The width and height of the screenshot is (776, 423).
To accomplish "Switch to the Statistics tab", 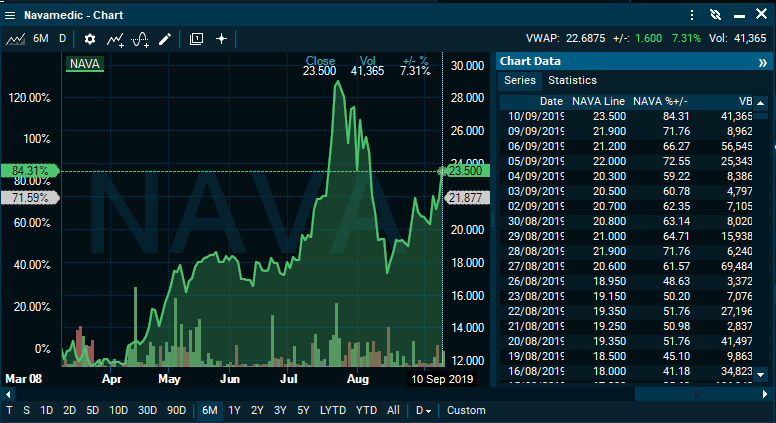I will [572, 80].
